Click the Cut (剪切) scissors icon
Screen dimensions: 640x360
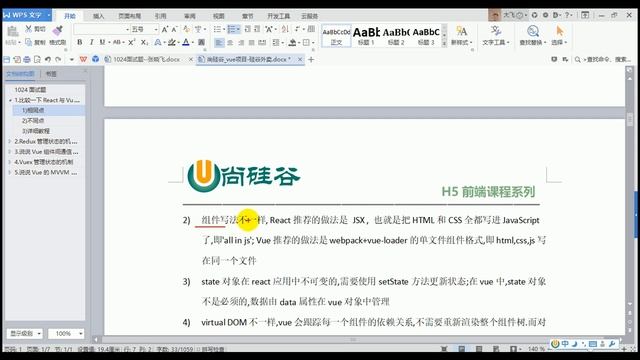(x=29, y=29)
